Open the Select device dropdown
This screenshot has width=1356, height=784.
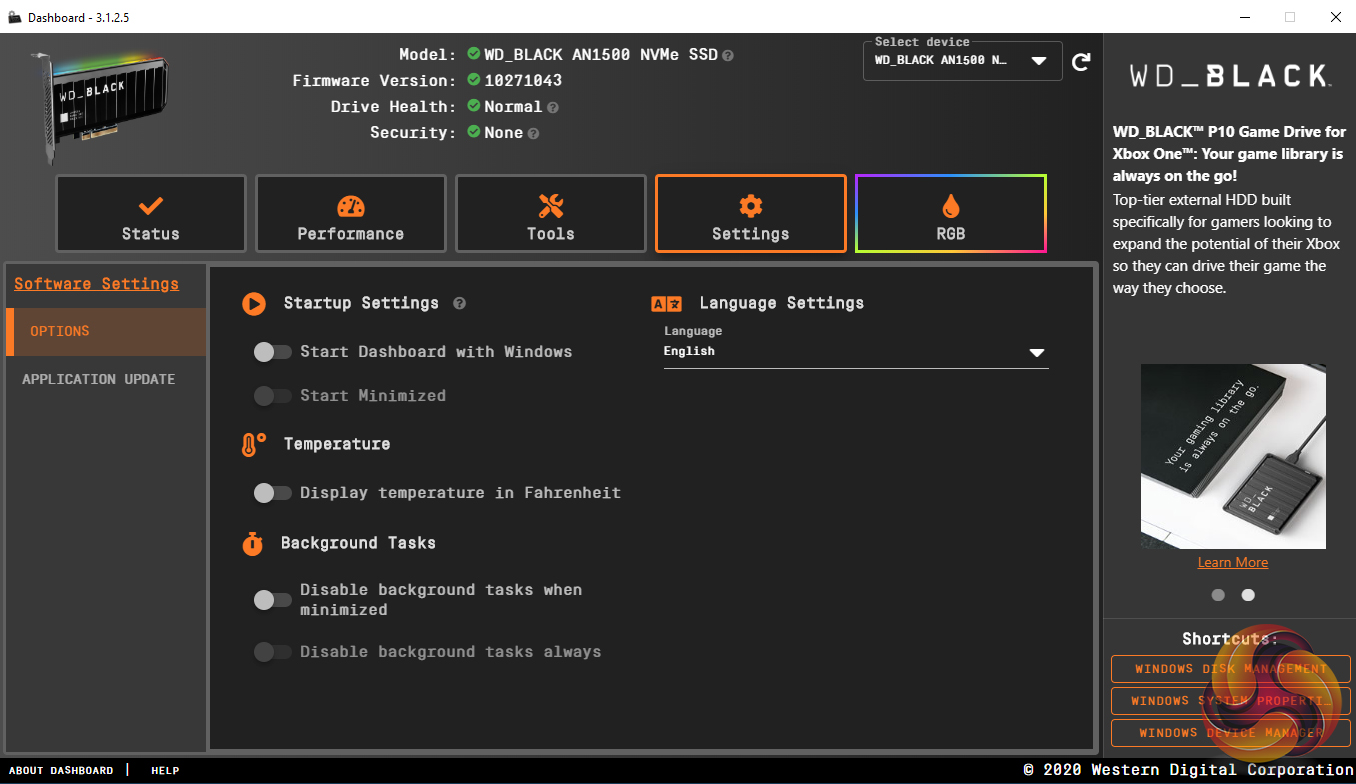pyautogui.click(x=962, y=61)
